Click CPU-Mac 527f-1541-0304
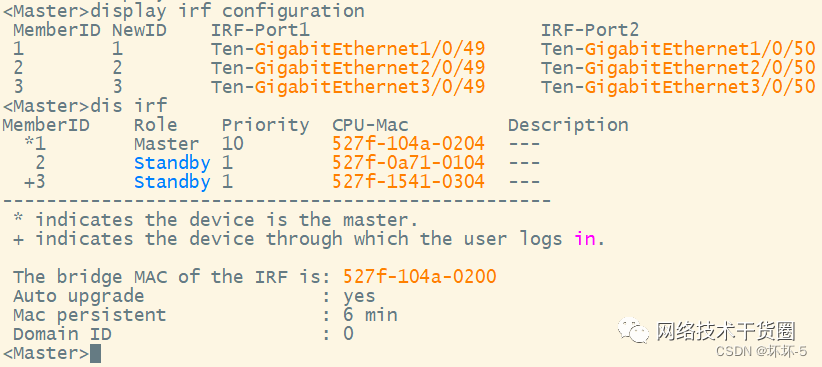Viewport: 822px width, 367px height. [x=408, y=182]
